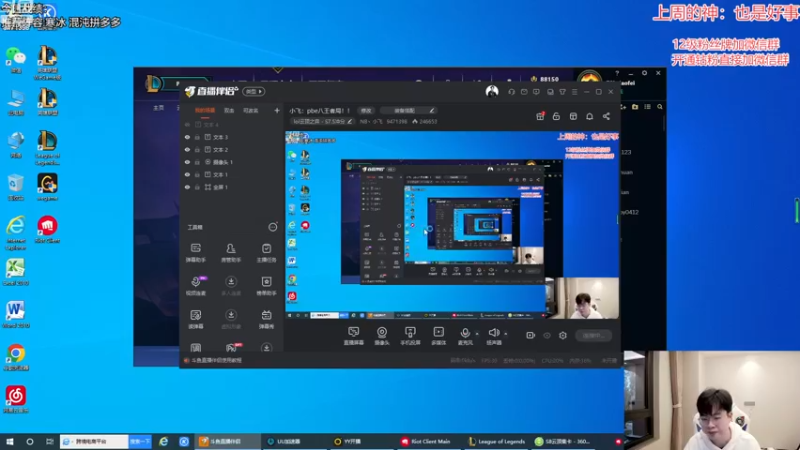Switch to the second scene tab
Viewport: 800px width, 450px height.
pos(229,110)
